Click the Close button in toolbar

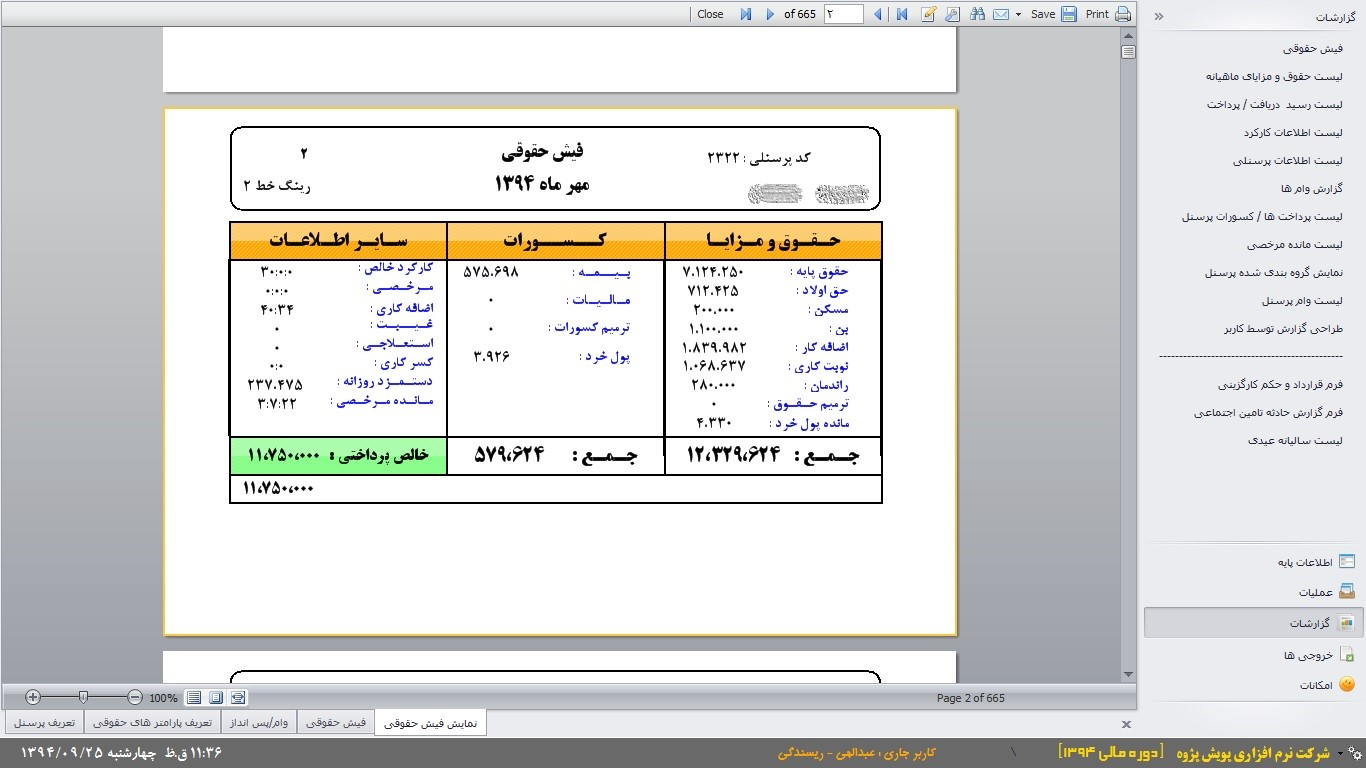(x=710, y=14)
